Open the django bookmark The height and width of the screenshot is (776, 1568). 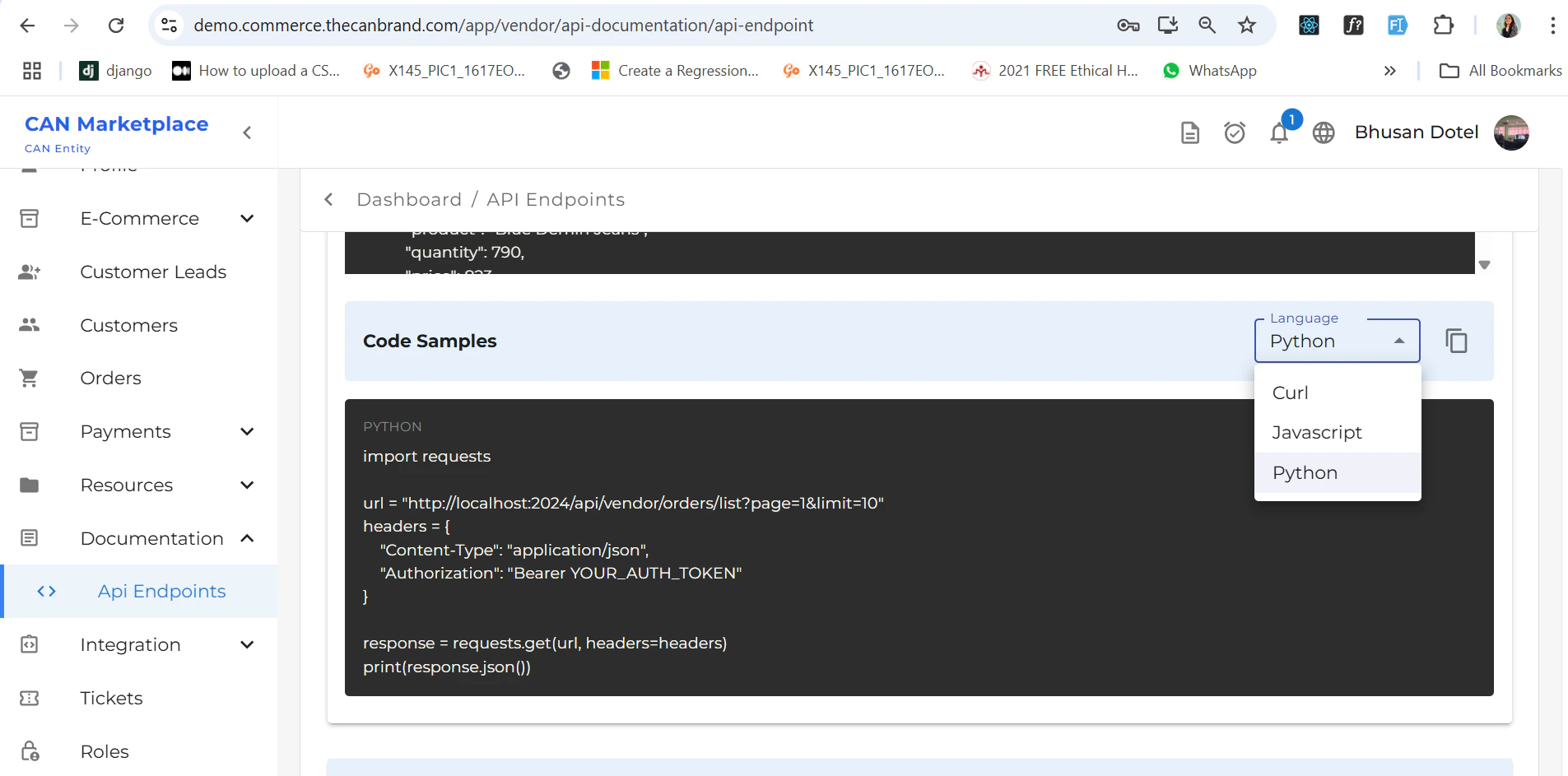(x=115, y=71)
